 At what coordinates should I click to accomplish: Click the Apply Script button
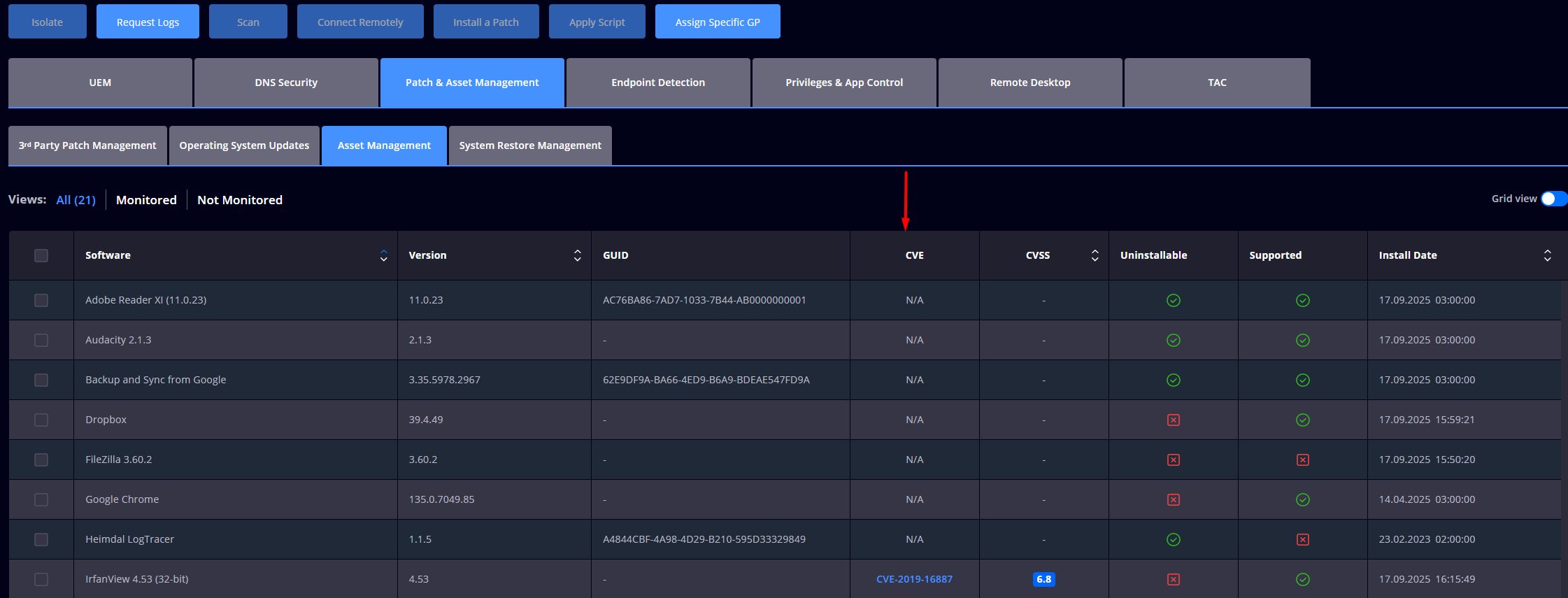click(x=597, y=22)
